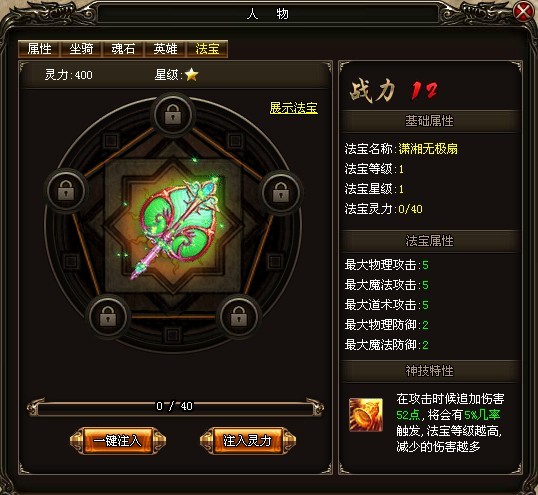Switch to the 坐骑 tab
The image size is (538, 495).
click(81, 49)
